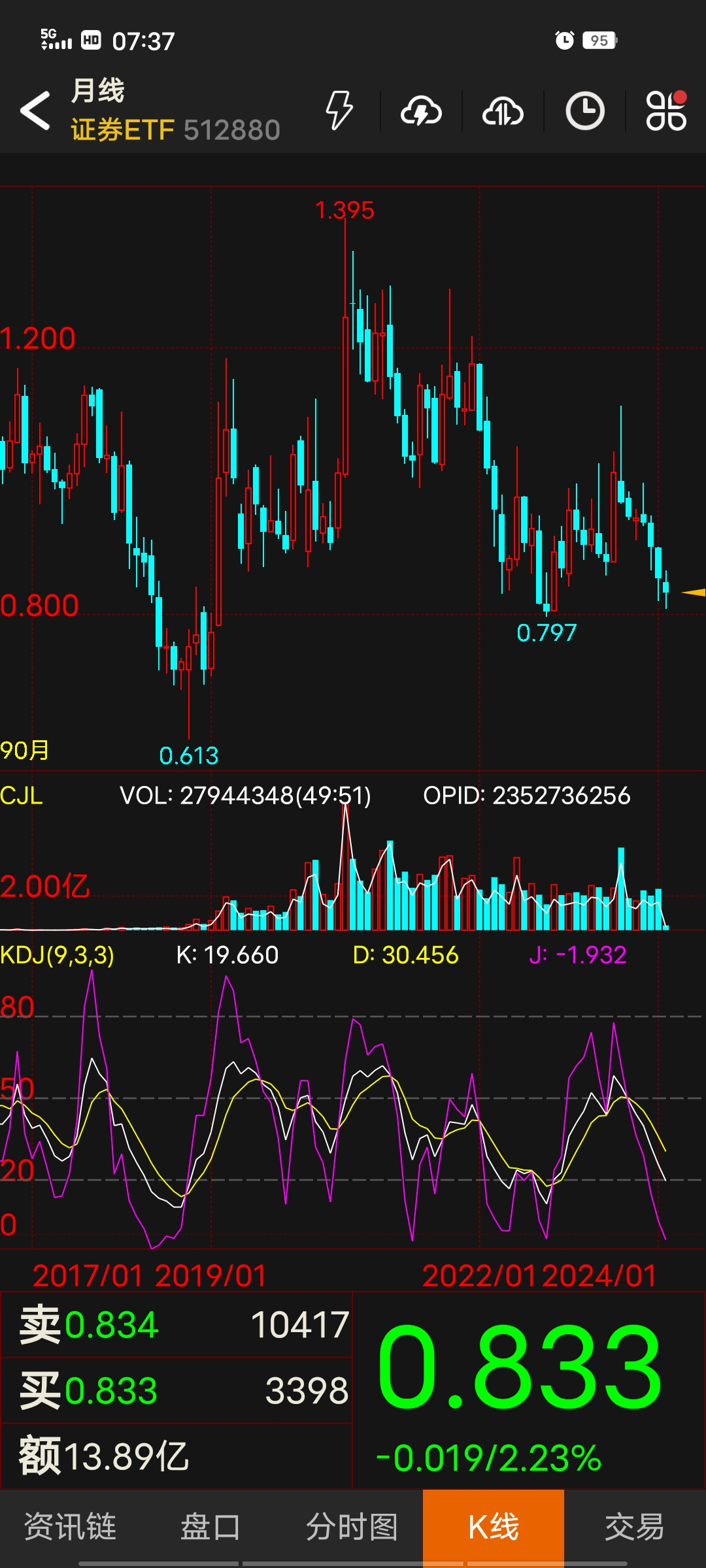Viewport: 706px width, 1568px height.
Task: Tap the large 0.833 current price
Action: coord(520,1367)
